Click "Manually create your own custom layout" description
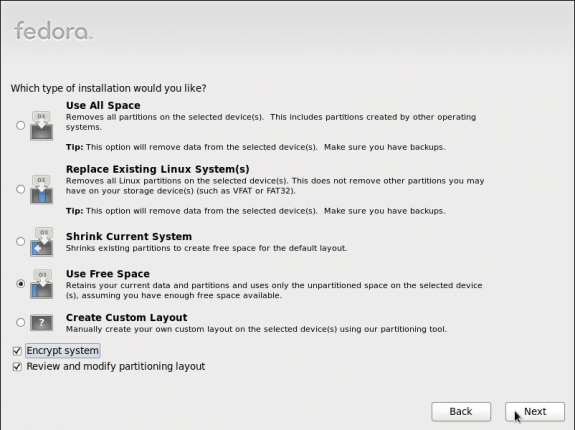Image resolution: width=575 pixels, height=430 pixels. click(256, 329)
